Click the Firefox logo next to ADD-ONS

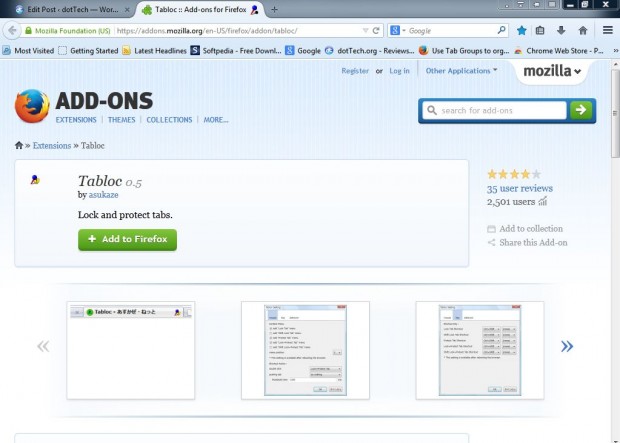(32, 106)
